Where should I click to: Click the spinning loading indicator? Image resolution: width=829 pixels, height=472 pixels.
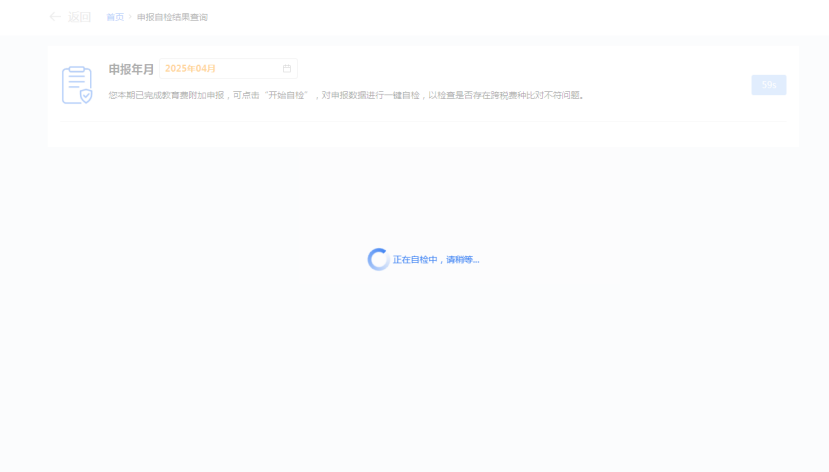378,260
